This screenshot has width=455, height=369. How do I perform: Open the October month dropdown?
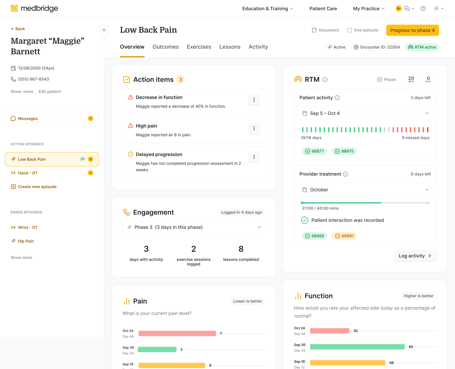tap(365, 190)
